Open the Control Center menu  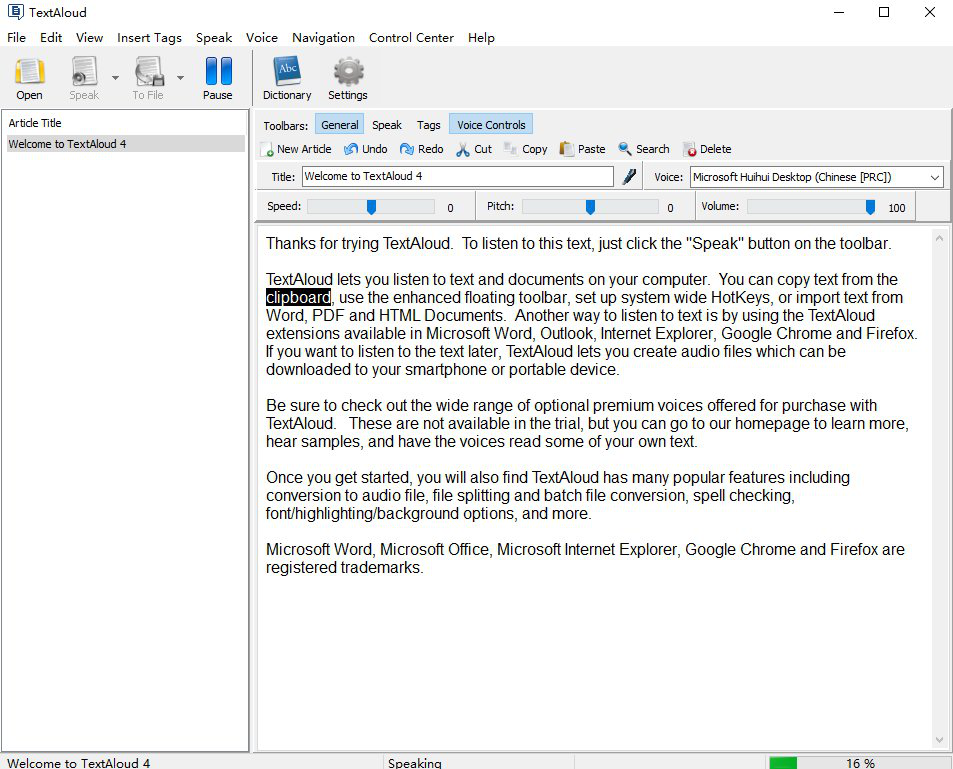(x=411, y=38)
